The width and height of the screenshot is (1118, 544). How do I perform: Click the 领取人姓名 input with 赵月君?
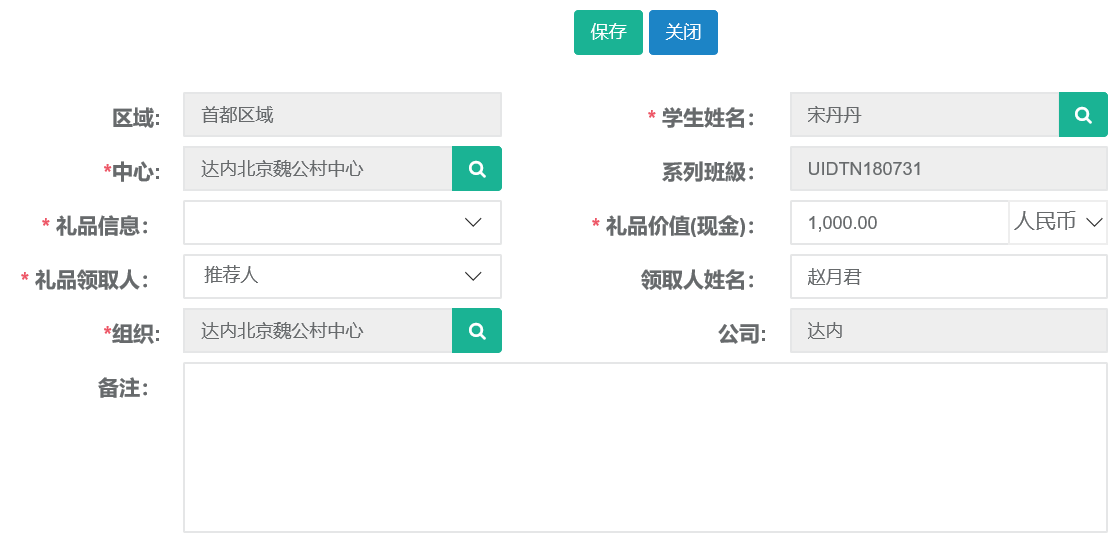[x=948, y=277]
